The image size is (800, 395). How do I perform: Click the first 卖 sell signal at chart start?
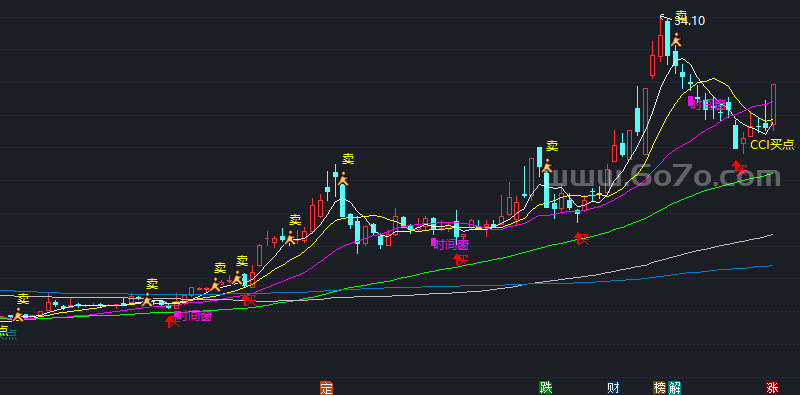click(23, 299)
